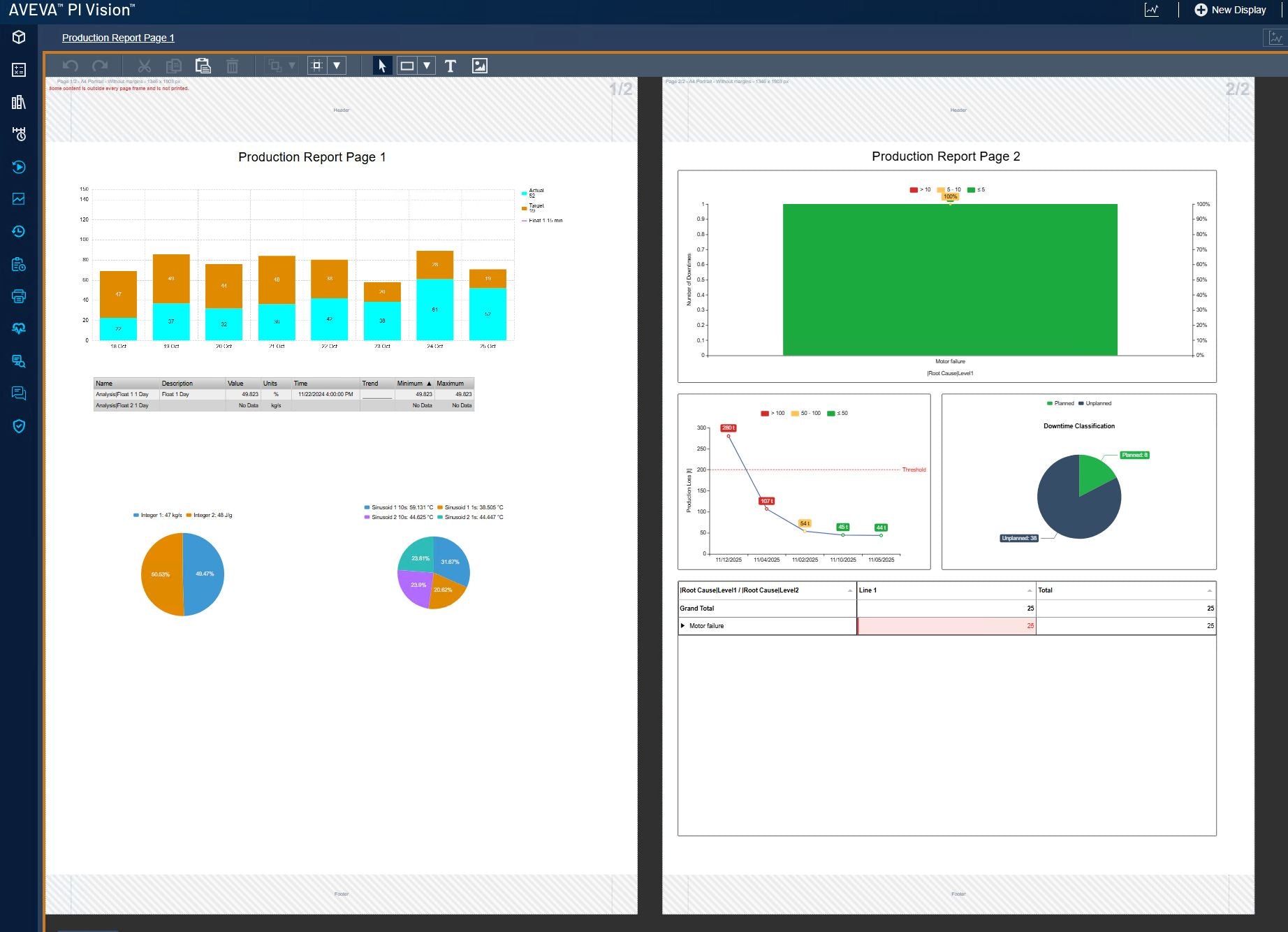This screenshot has height=932, width=1288.
Task: Open the shape tool dropdown arrow
Action: click(x=427, y=66)
